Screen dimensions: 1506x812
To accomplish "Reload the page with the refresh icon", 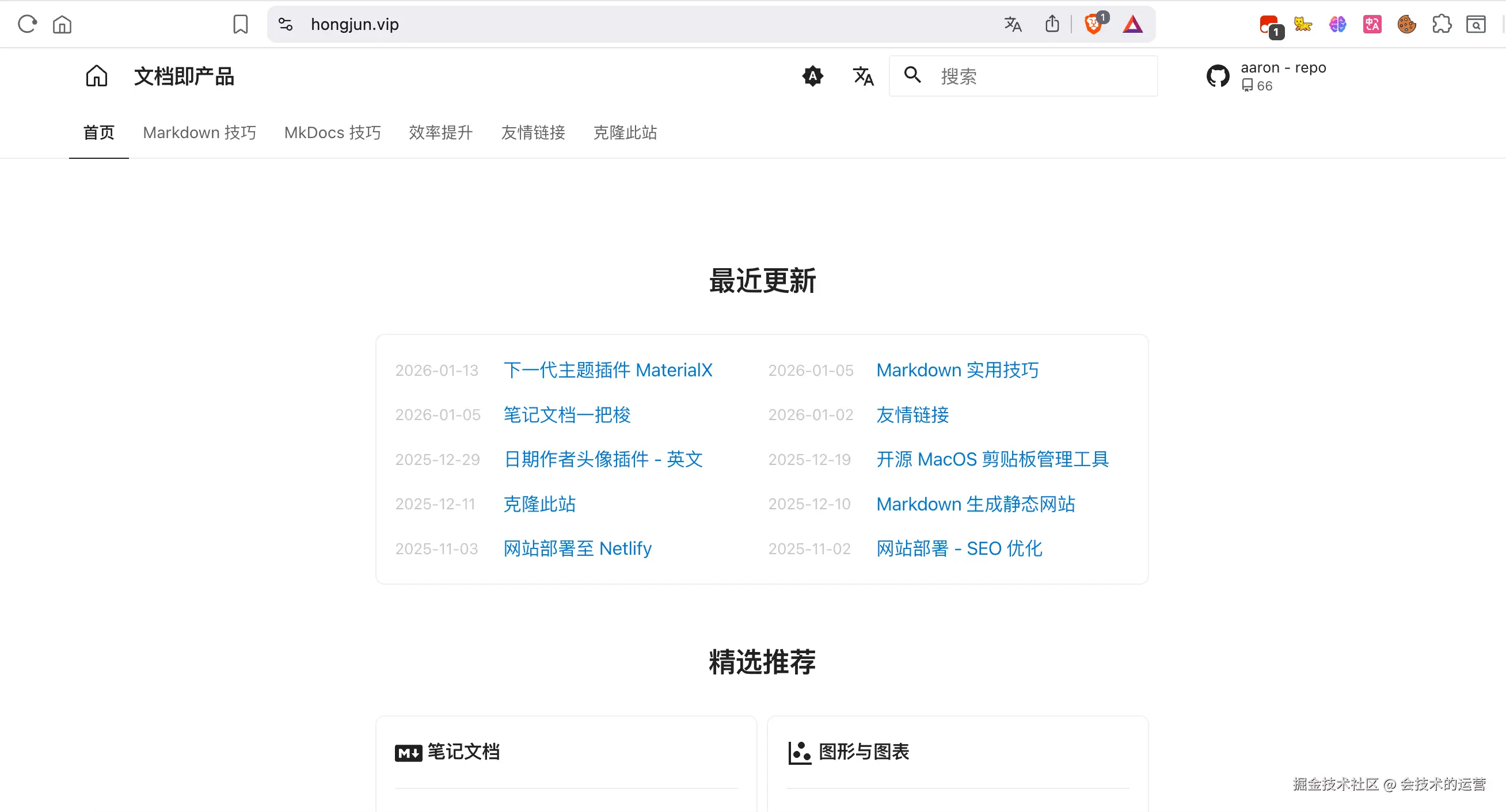I will click(27, 24).
